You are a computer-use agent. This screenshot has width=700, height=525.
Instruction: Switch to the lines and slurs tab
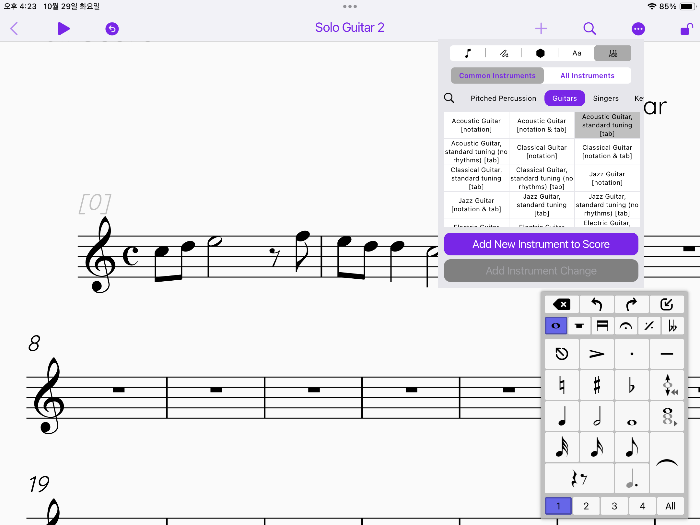coord(504,53)
